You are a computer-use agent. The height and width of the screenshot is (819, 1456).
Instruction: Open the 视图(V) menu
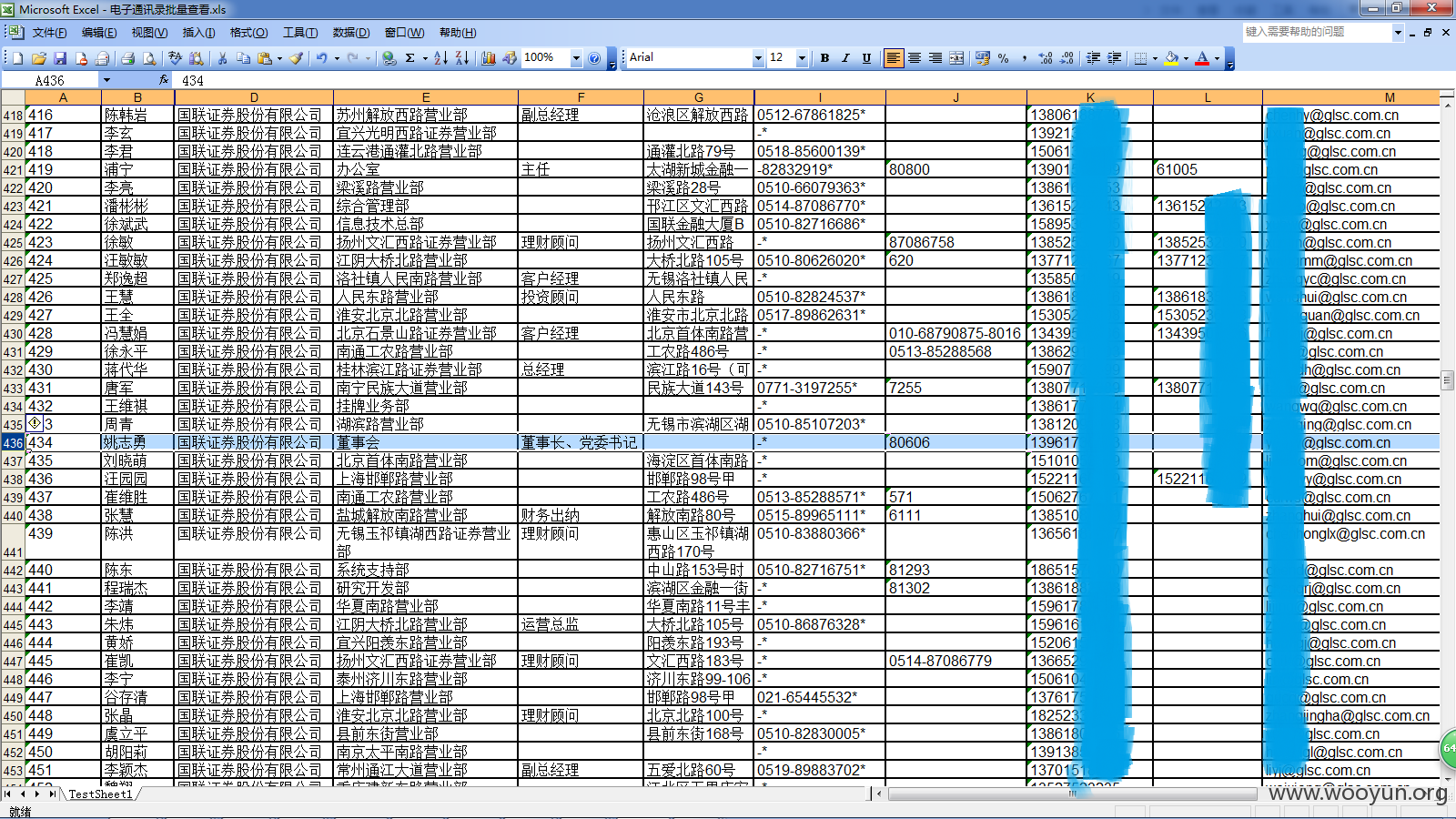tap(149, 33)
